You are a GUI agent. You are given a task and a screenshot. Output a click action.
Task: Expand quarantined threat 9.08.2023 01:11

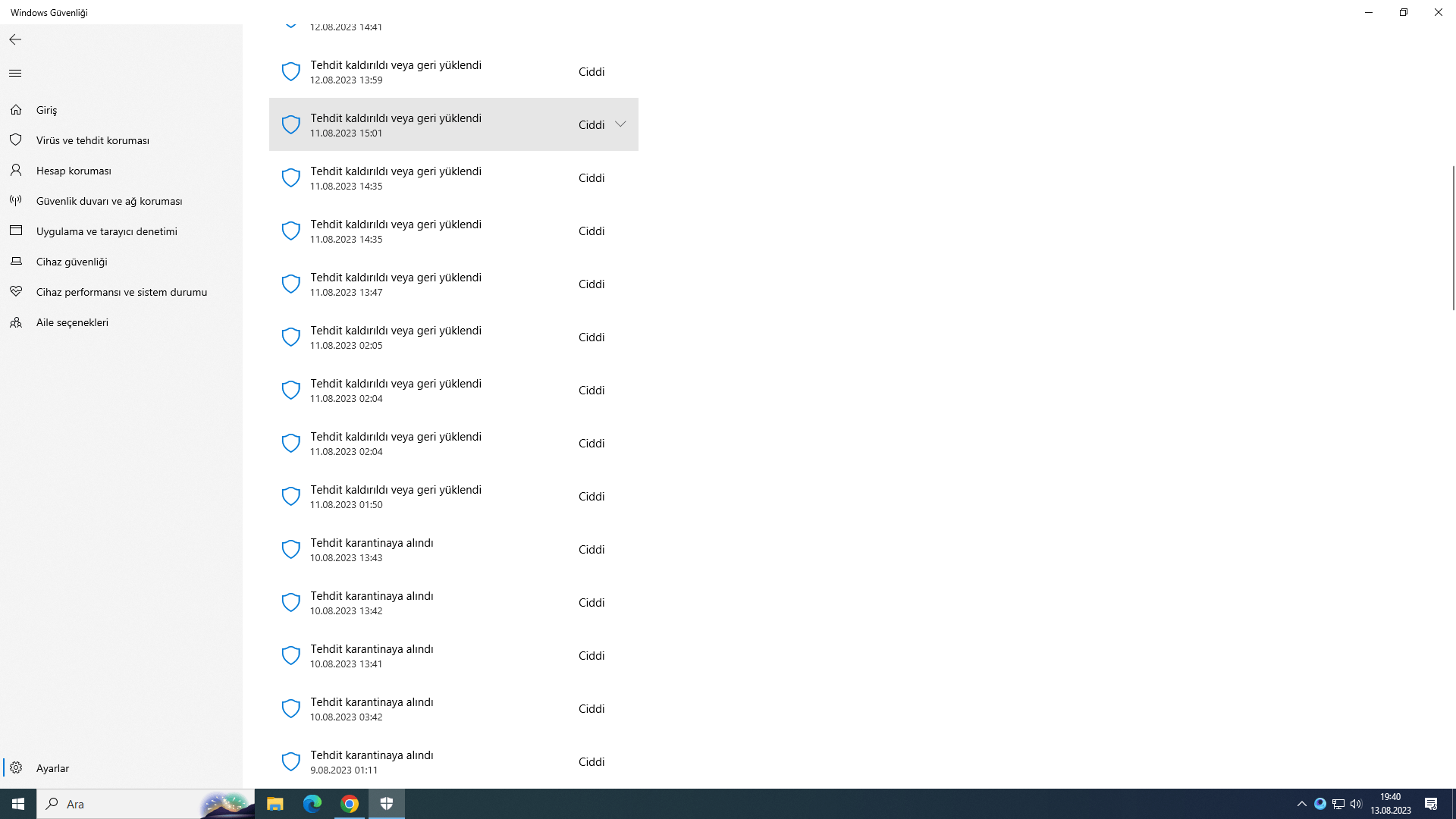tap(453, 761)
